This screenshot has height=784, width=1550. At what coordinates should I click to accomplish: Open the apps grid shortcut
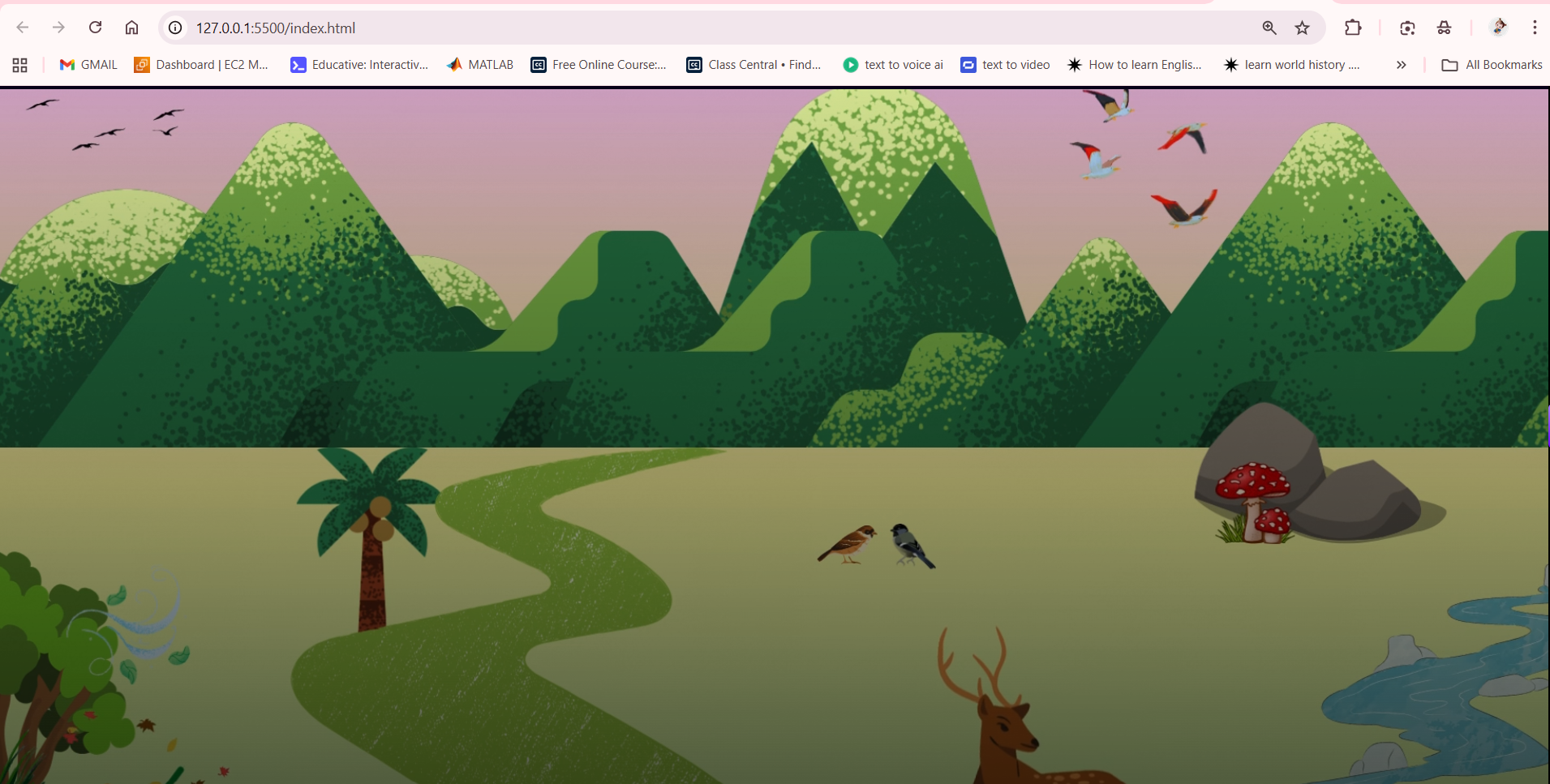pyautogui.click(x=20, y=65)
